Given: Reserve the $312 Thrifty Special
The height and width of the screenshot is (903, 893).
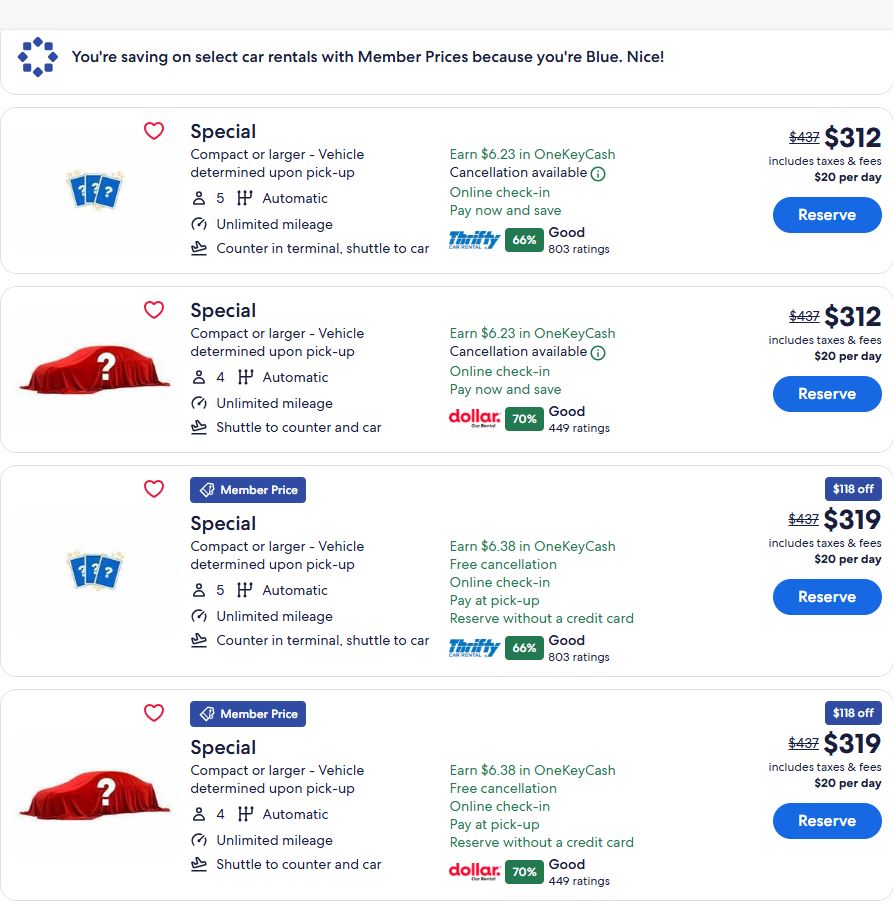Looking at the screenshot, I should click(826, 214).
